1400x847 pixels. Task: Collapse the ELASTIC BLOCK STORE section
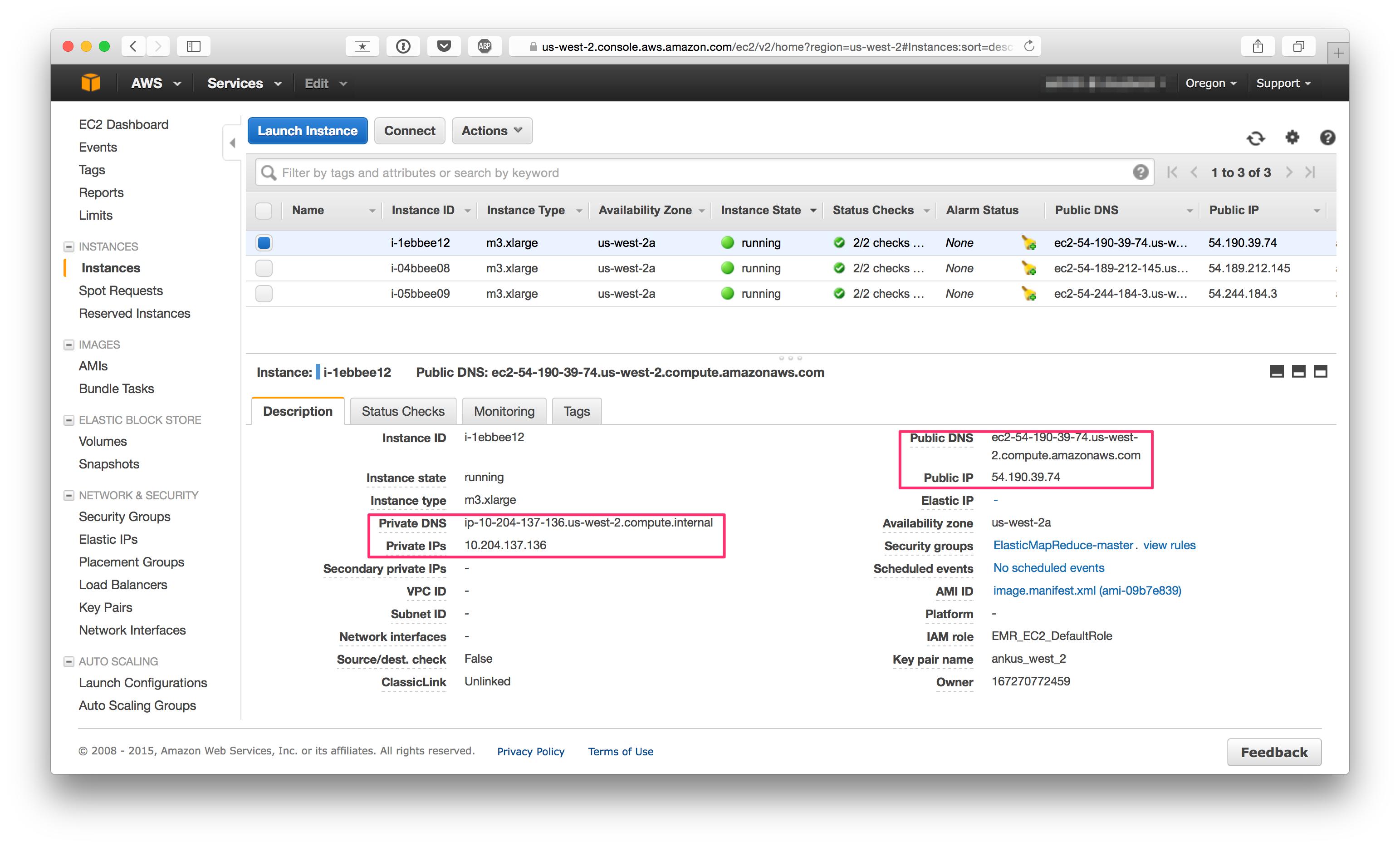(69, 420)
